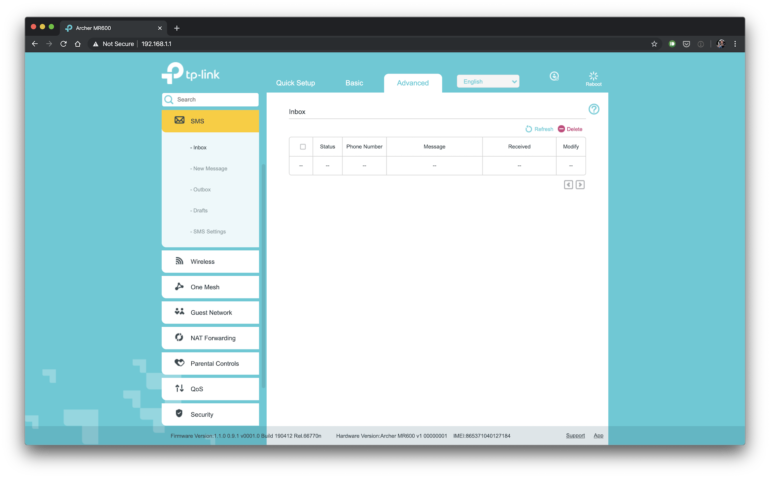Click the tp-link logo
The image size is (770, 478).
coord(191,73)
